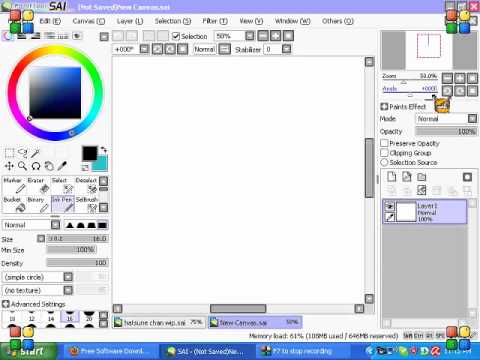This screenshot has height=360, width=480.
Task: Toggle the RGB slider panel
Action: point(22,36)
